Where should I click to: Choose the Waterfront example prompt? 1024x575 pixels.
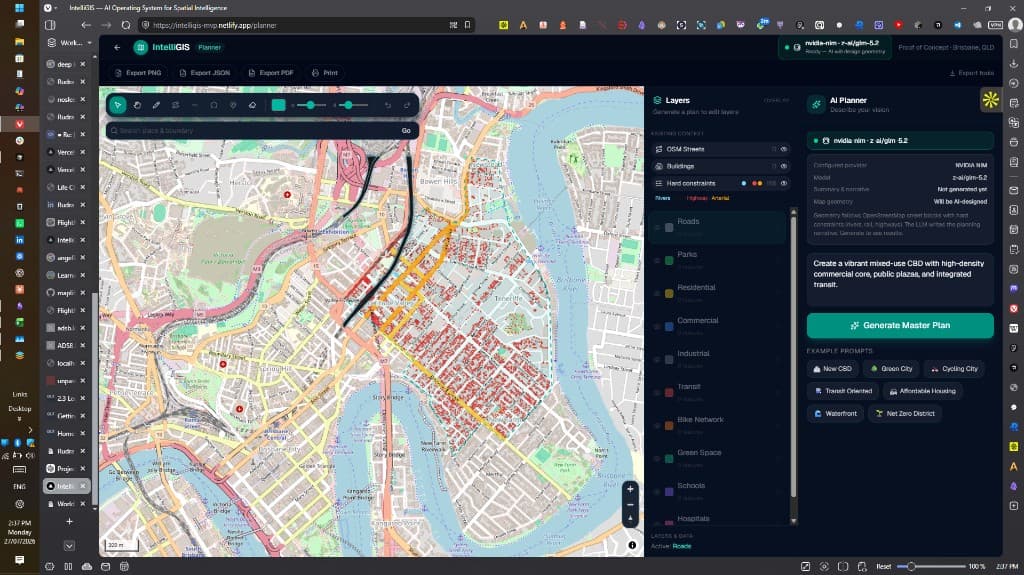[x=835, y=413]
